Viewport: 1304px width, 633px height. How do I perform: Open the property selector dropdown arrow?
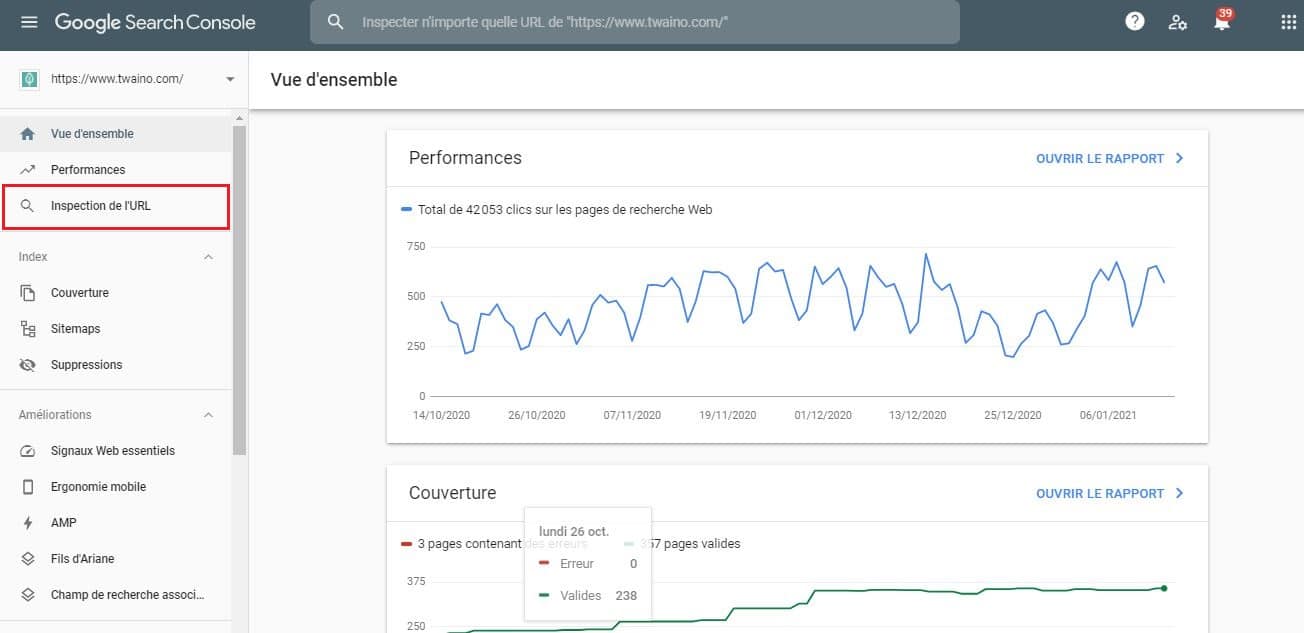coord(230,79)
